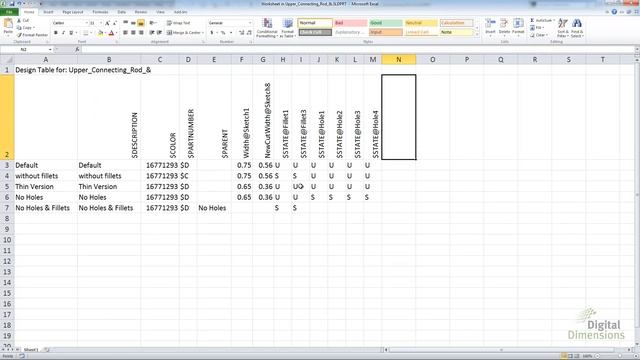Select the Sheet1 worksheet tab
Image resolution: width=640 pixels, height=360 pixels.
click(31, 350)
